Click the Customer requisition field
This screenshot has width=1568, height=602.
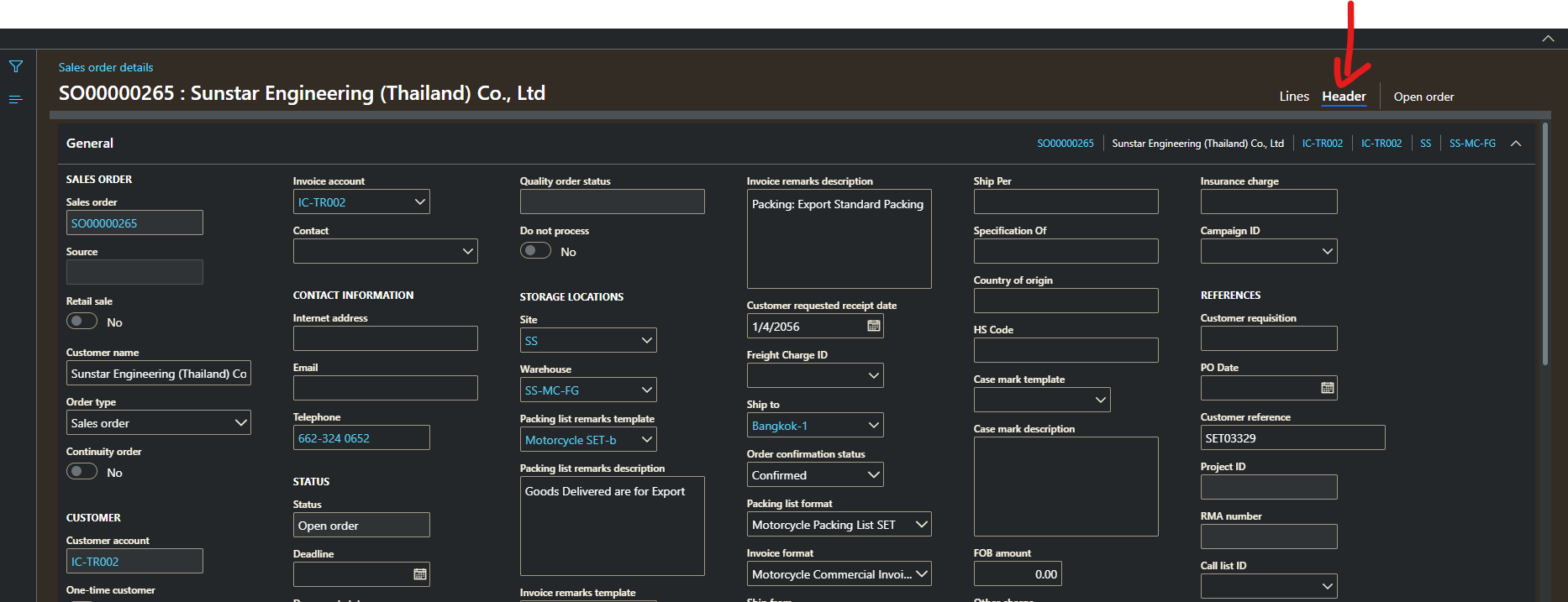pyautogui.click(x=1269, y=338)
